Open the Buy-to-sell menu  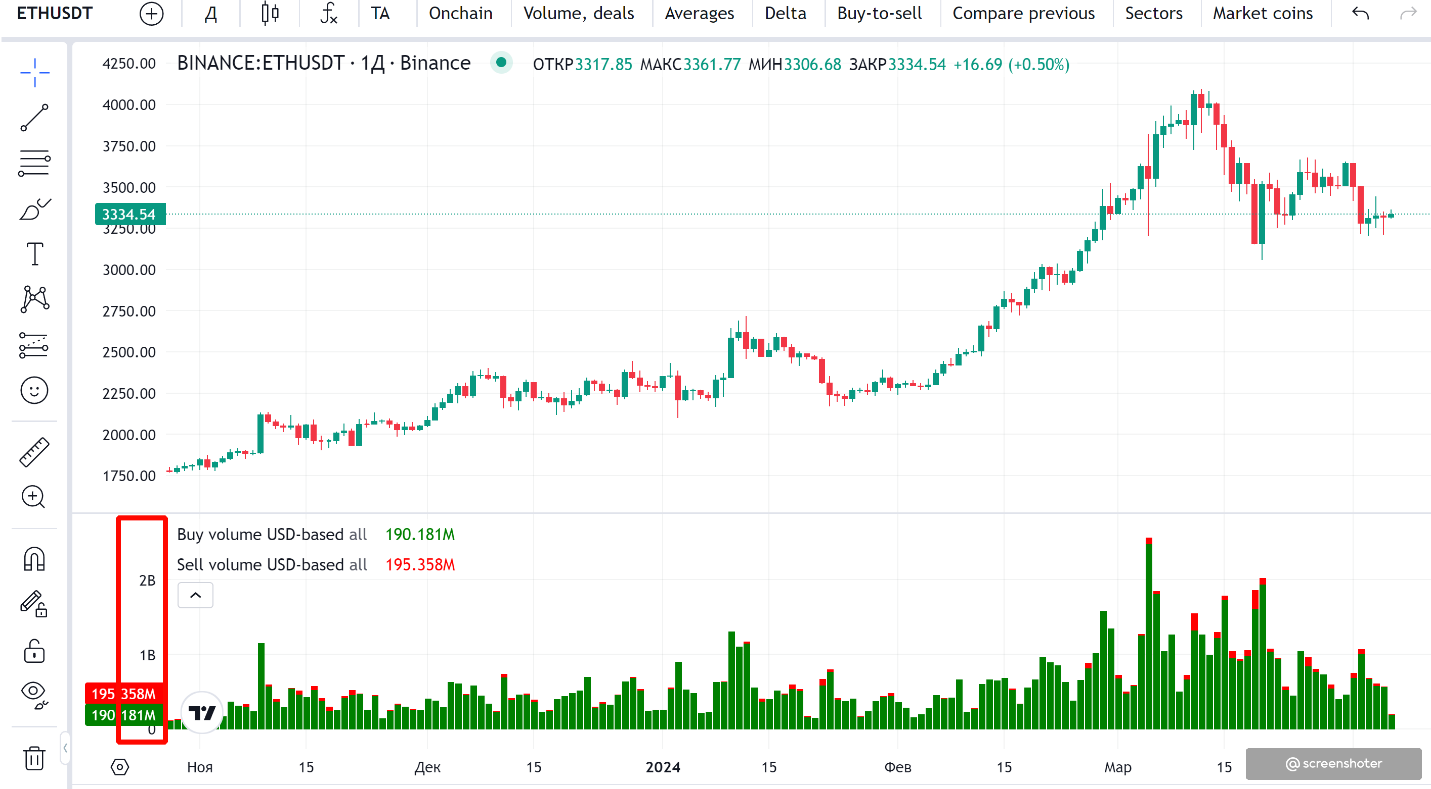coord(879,14)
